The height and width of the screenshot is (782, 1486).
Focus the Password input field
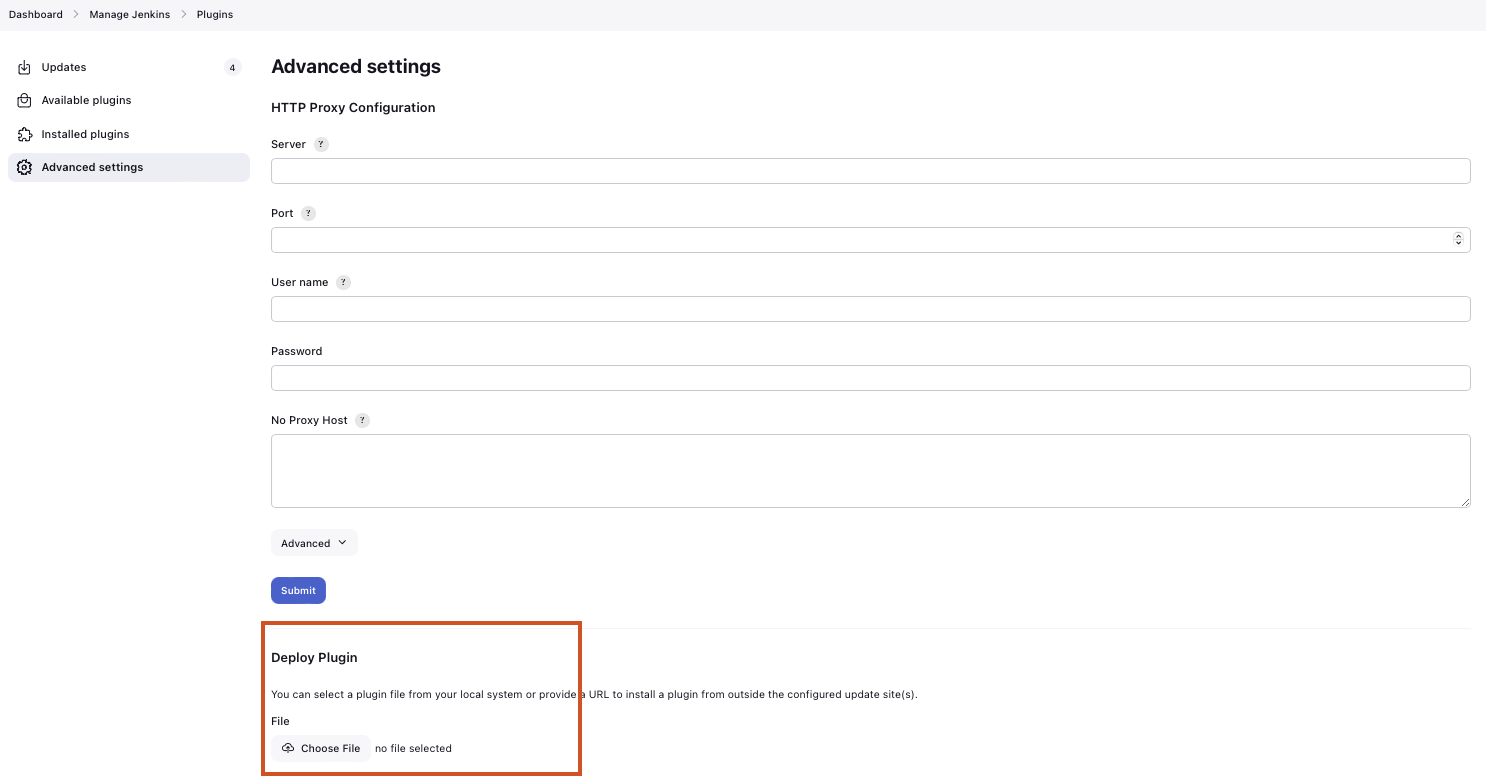[x=870, y=377]
